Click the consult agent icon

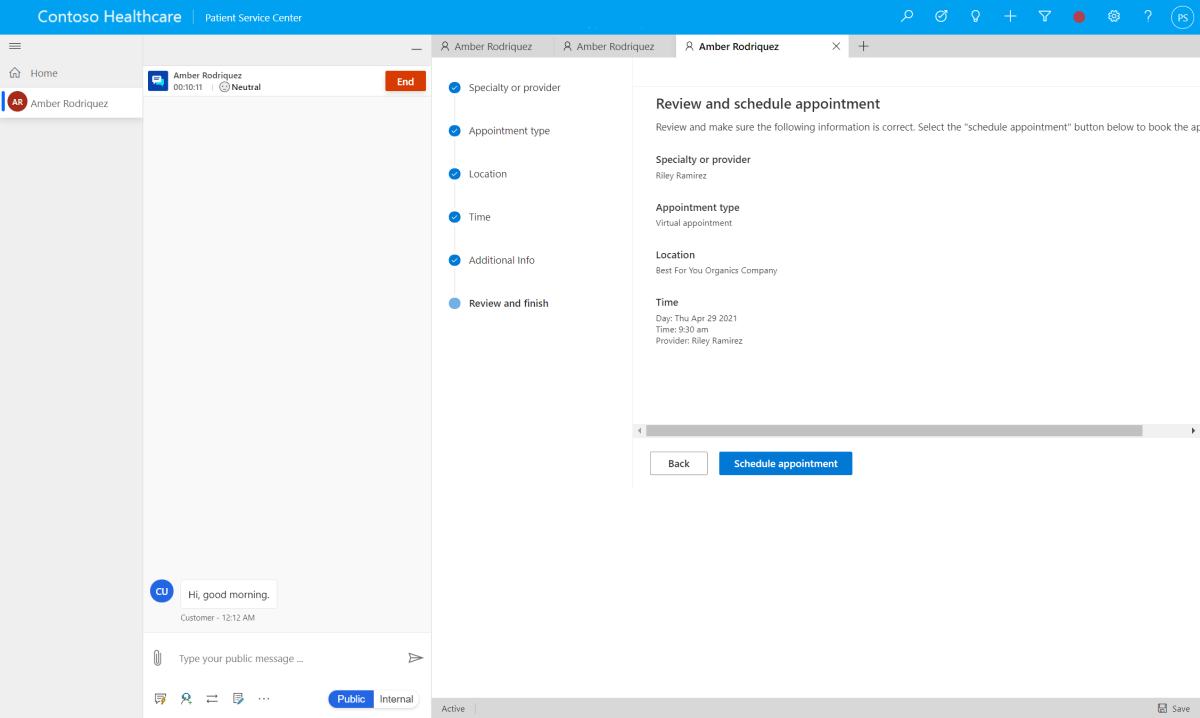click(186, 699)
